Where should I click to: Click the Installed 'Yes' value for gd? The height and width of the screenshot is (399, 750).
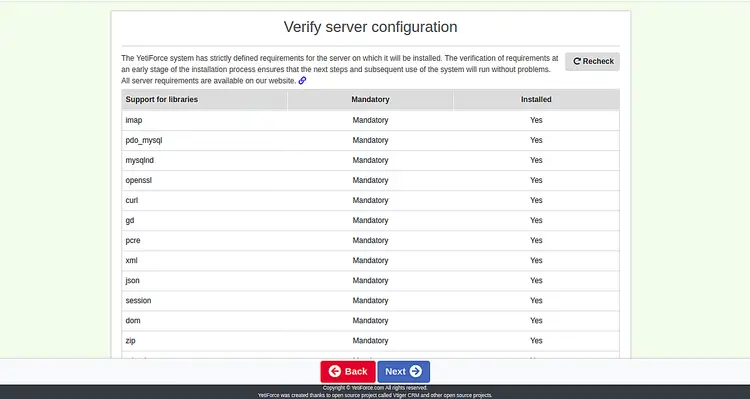(x=536, y=221)
